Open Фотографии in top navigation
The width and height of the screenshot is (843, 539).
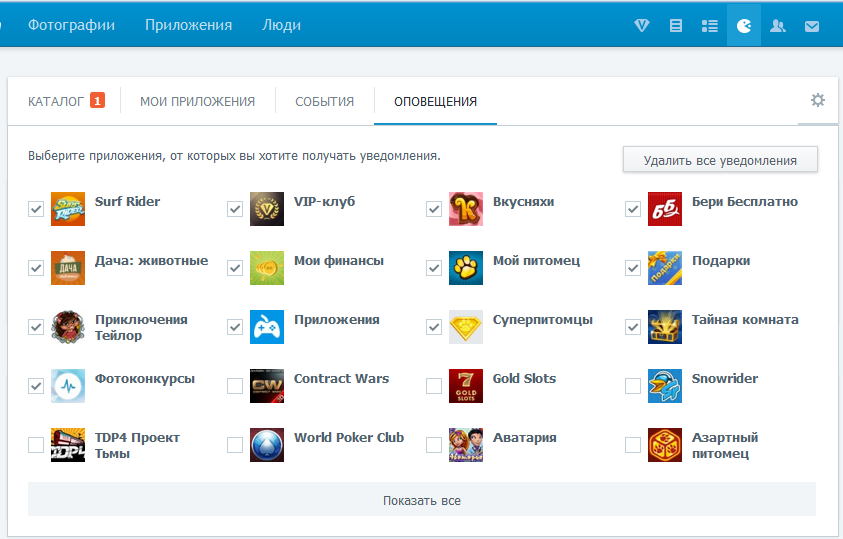point(72,25)
